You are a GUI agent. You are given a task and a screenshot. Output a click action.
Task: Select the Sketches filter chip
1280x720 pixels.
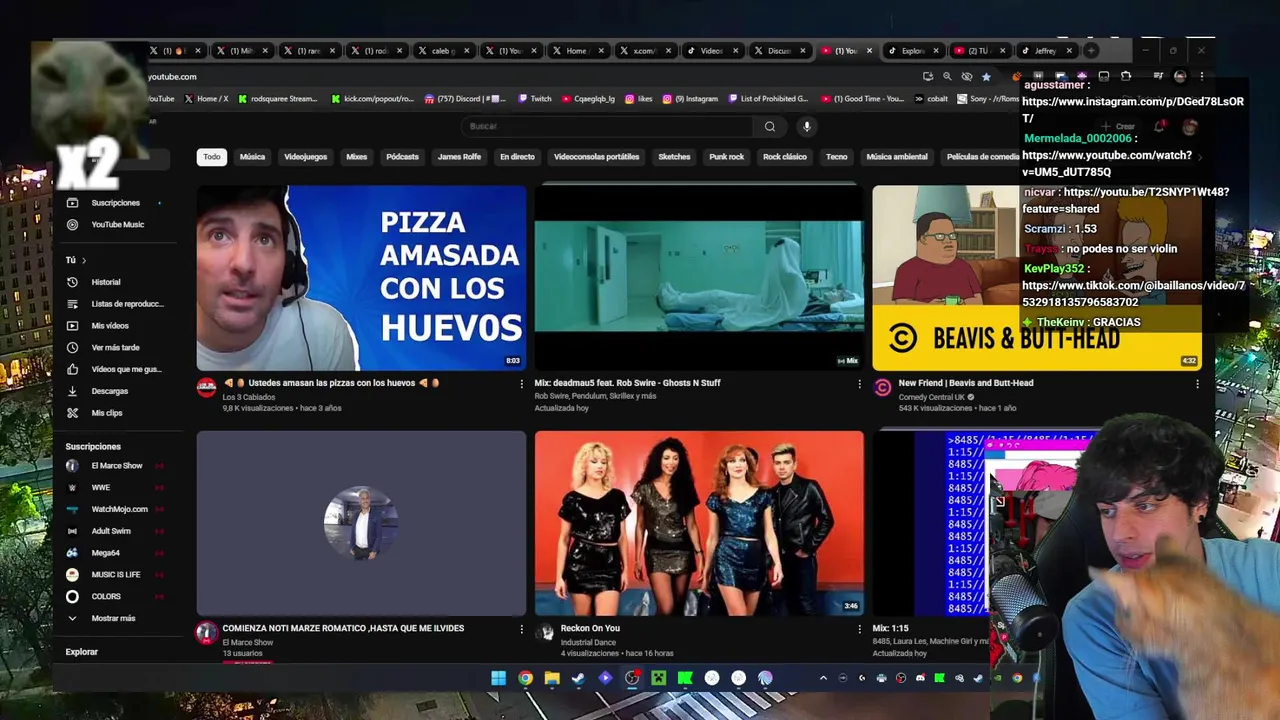tap(674, 157)
